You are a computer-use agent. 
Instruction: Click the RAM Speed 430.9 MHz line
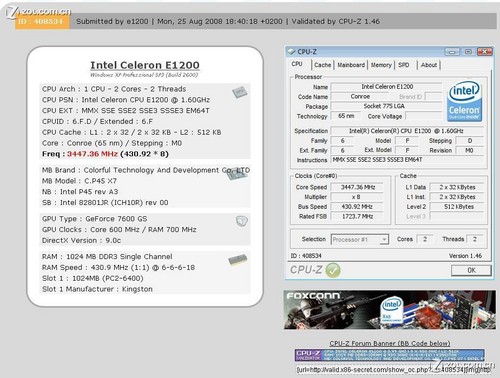pyautogui.click(x=118, y=268)
